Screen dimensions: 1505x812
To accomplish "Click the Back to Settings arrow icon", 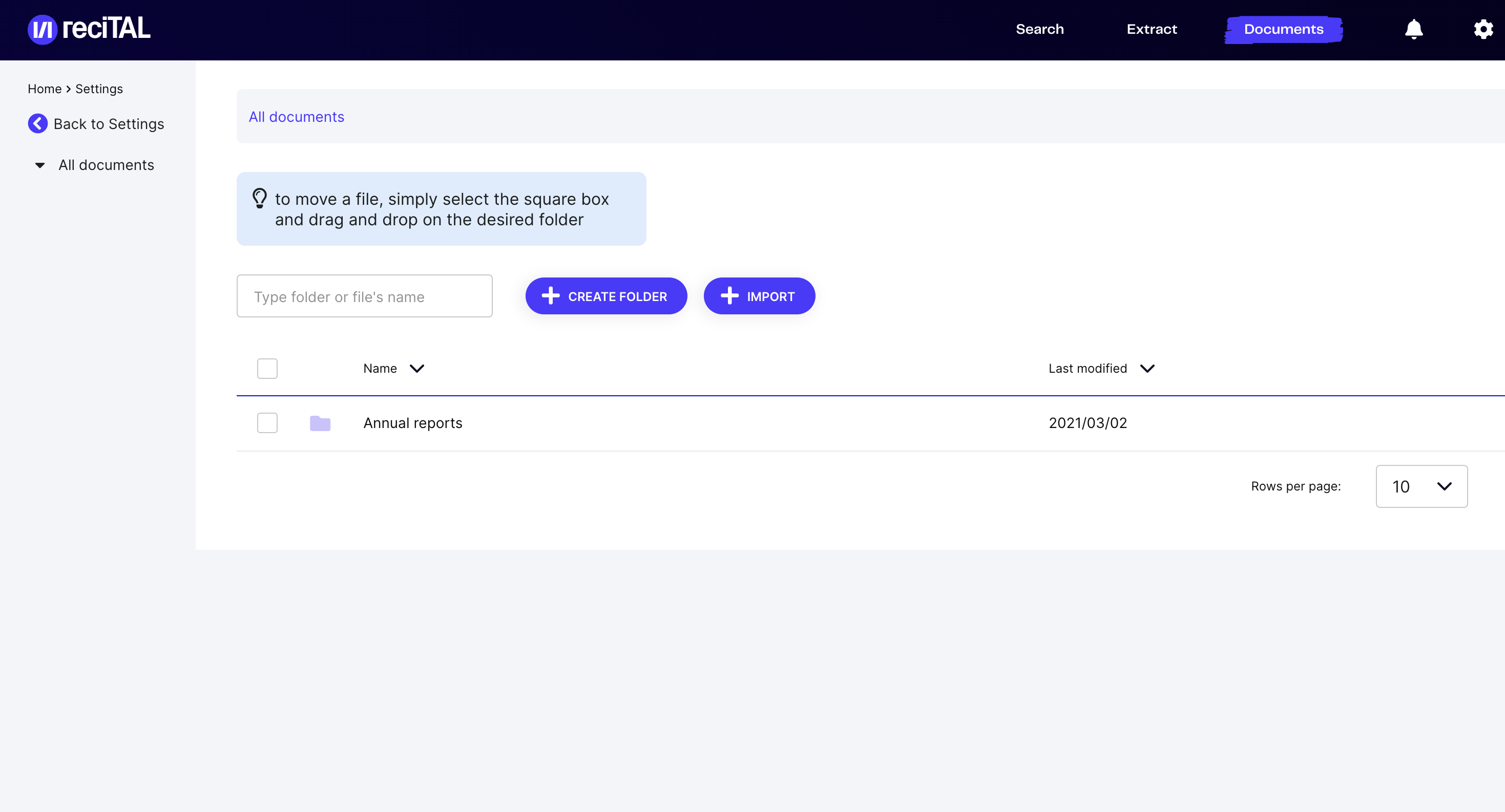I will (38, 123).
